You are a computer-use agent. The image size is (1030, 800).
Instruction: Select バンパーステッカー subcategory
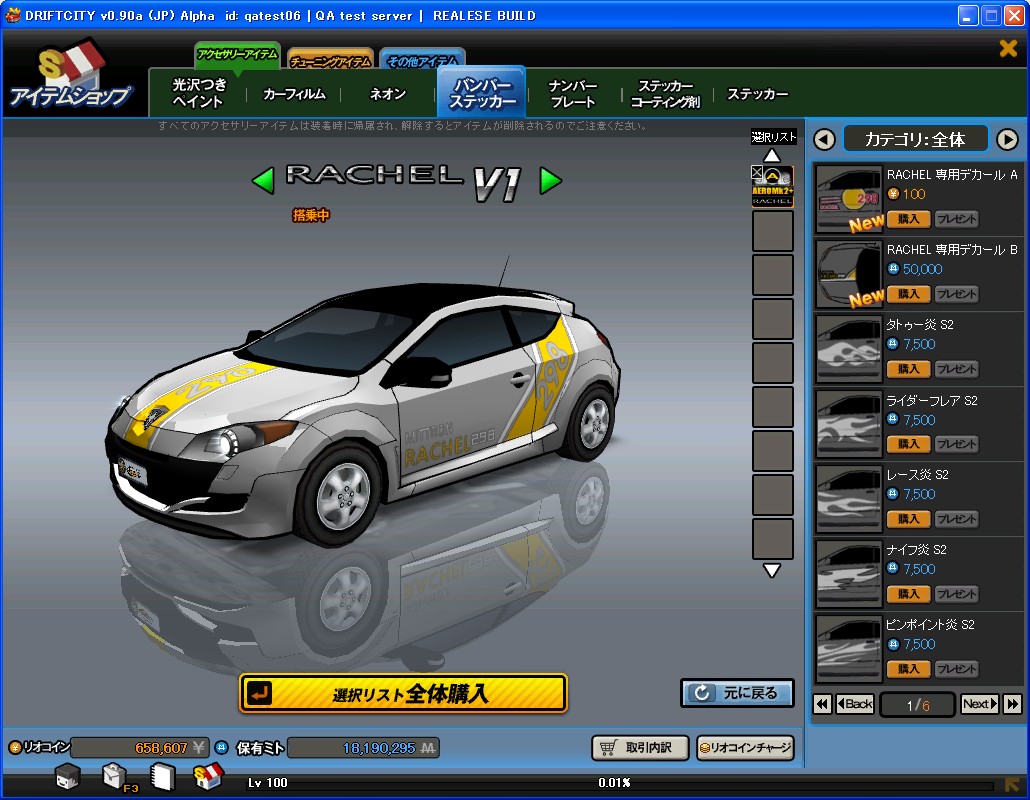pyautogui.click(x=481, y=93)
